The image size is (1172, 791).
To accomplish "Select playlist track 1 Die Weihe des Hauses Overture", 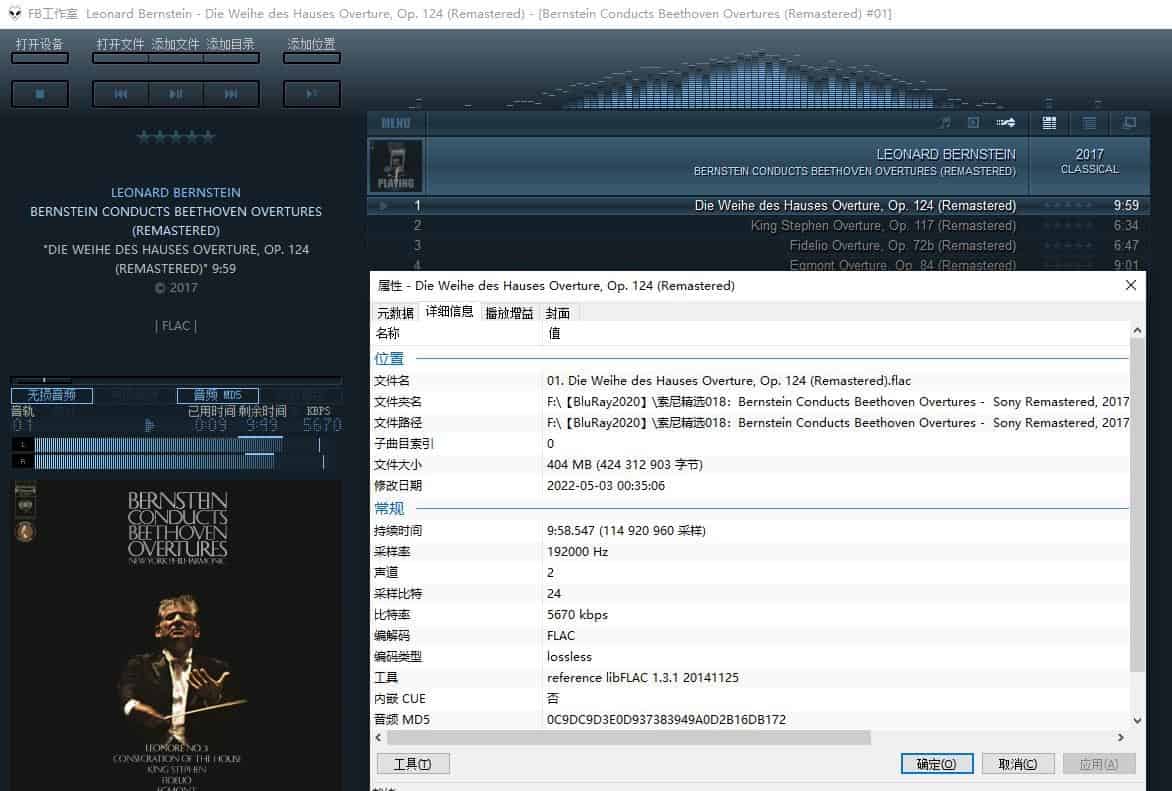I will (x=757, y=206).
